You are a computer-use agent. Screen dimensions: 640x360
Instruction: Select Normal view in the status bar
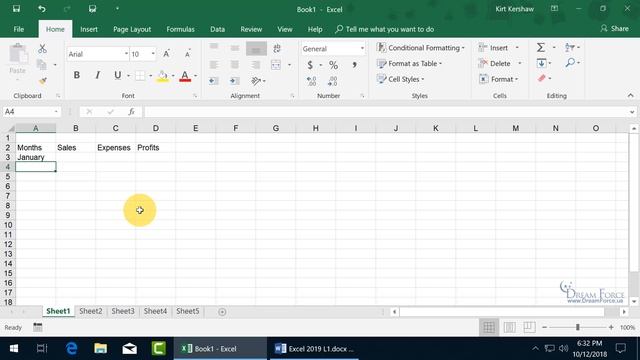click(x=489, y=327)
